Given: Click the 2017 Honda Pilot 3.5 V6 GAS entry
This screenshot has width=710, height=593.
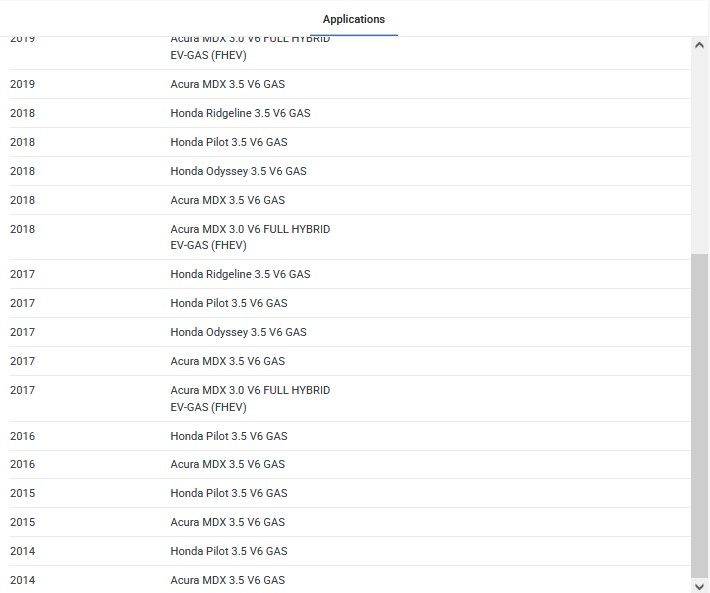Looking at the screenshot, I should tap(350, 303).
